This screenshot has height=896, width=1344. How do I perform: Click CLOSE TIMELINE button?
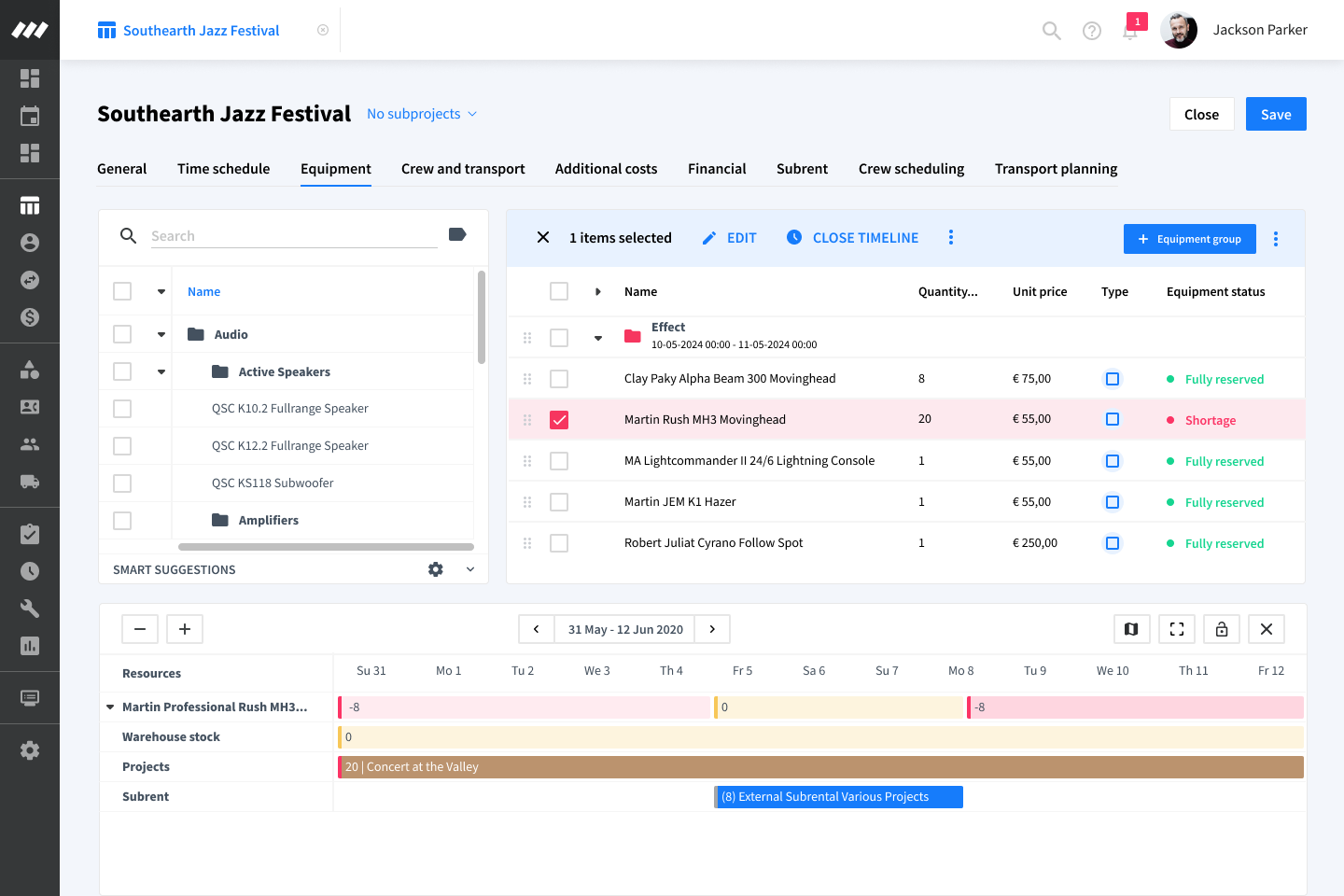(853, 238)
